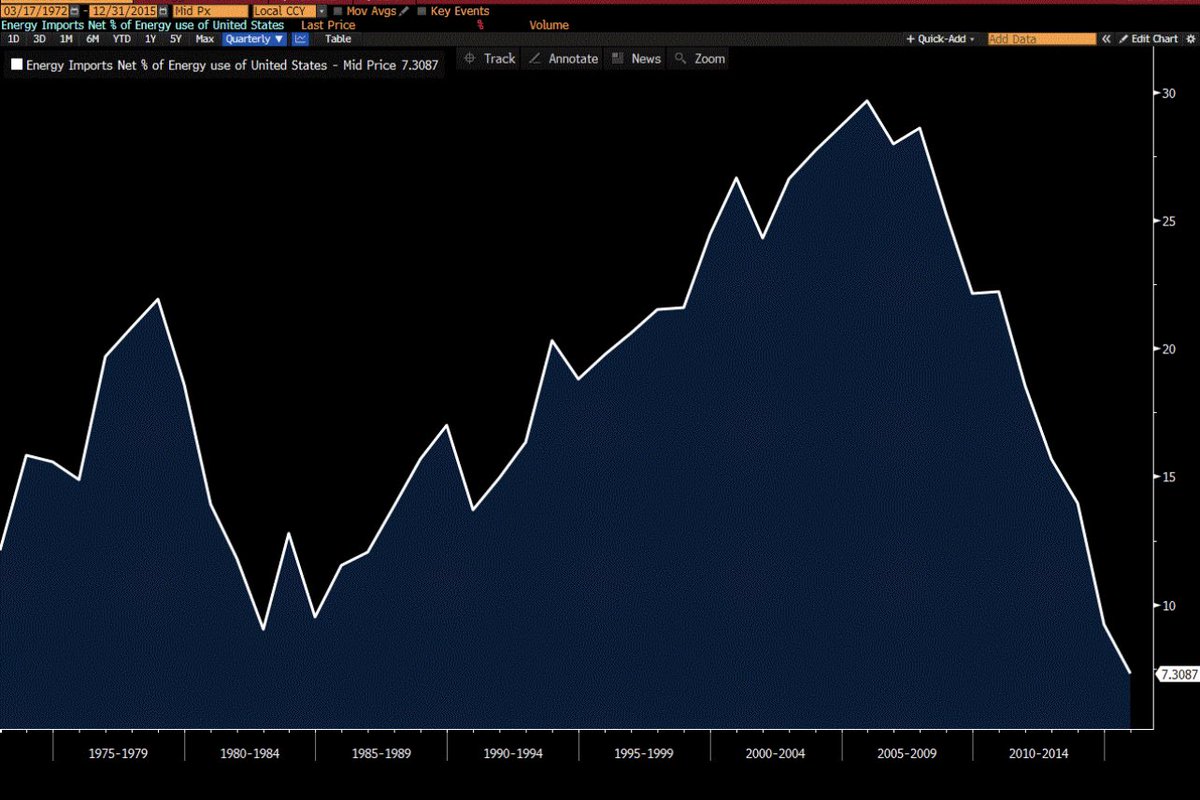Click the 2000-2004 axis label
Screen dimensions: 1200x800
point(775,752)
